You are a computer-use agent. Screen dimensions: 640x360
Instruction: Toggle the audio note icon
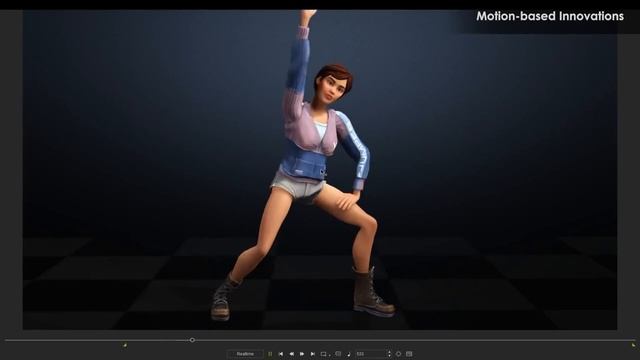click(x=349, y=354)
